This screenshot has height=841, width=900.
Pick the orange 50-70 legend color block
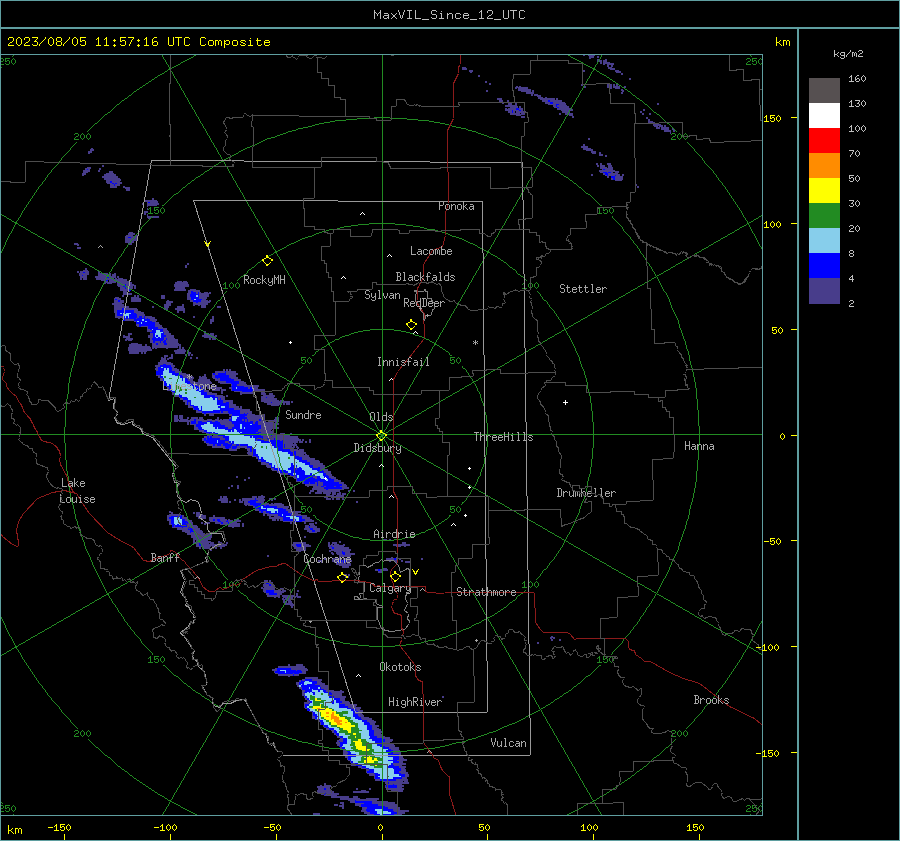click(x=824, y=166)
